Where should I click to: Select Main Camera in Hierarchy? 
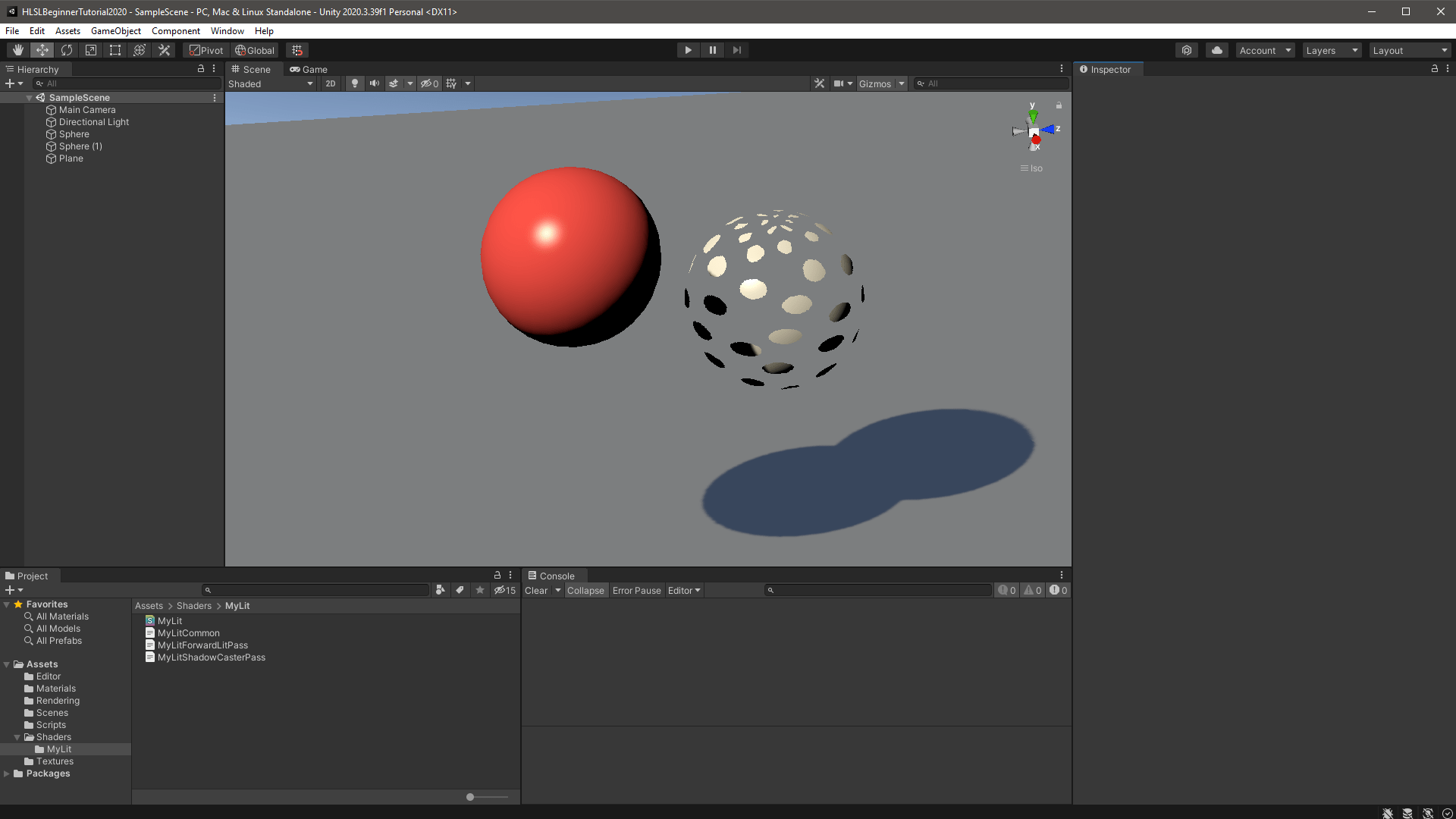(x=87, y=110)
